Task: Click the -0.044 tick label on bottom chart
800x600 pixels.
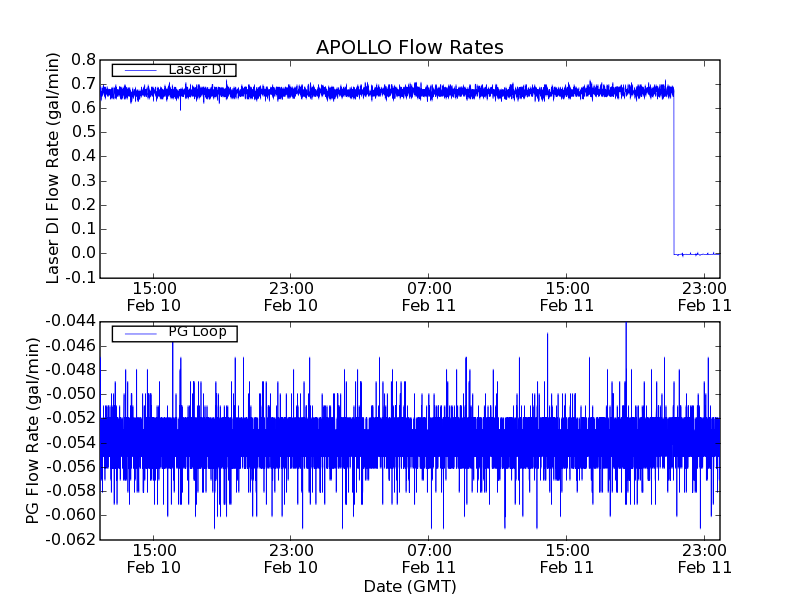Action: click(x=70, y=321)
